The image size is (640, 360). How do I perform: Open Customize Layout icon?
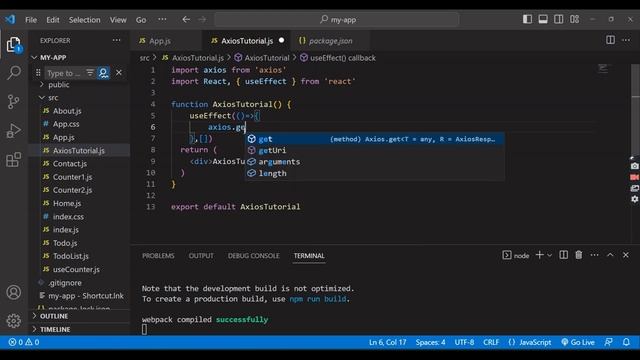[x=574, y=19]
